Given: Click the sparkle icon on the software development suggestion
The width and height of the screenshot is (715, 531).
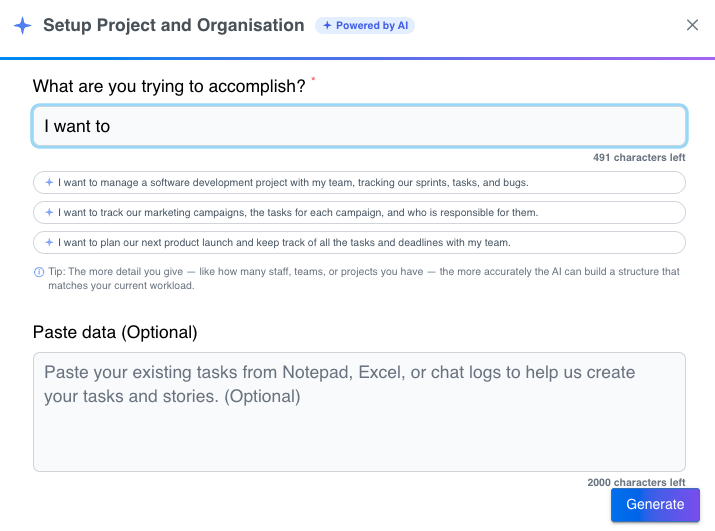Looking at the screenshot, I should pos(49,182).
